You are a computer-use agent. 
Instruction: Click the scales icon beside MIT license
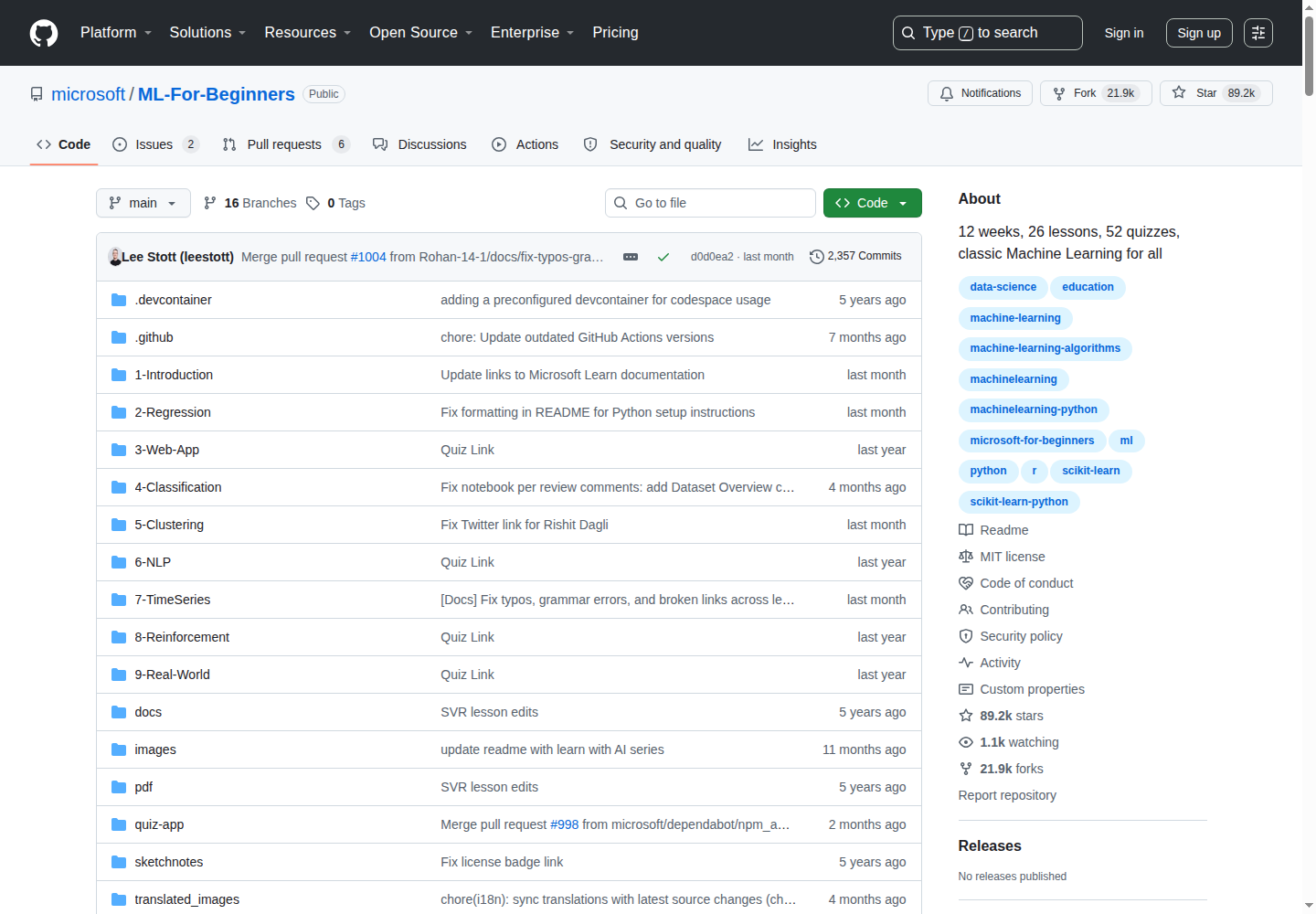tap(966, 557)
